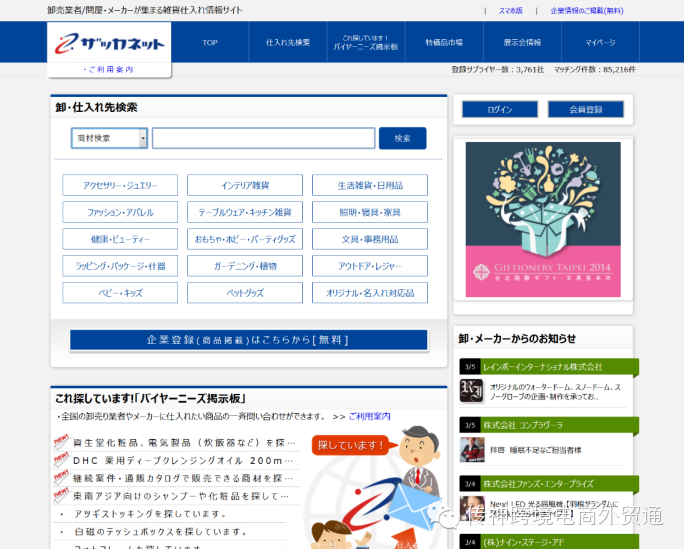Open 継続案件・通販カタログ buyer request
Viewport: 684px width, 549px height.
[183, 479]
